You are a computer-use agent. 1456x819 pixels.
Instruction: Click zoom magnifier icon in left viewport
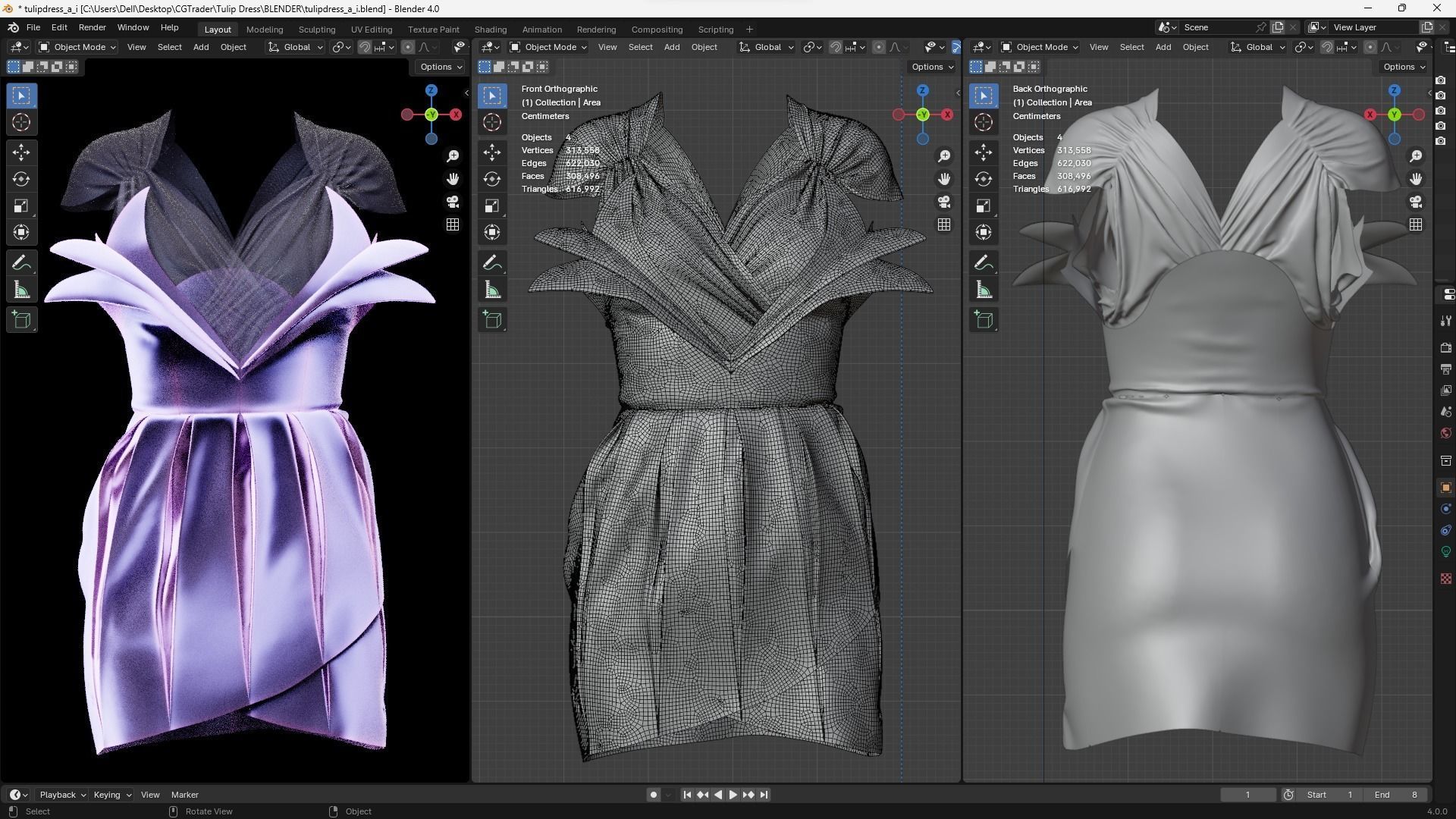click(x=453, y=155)
